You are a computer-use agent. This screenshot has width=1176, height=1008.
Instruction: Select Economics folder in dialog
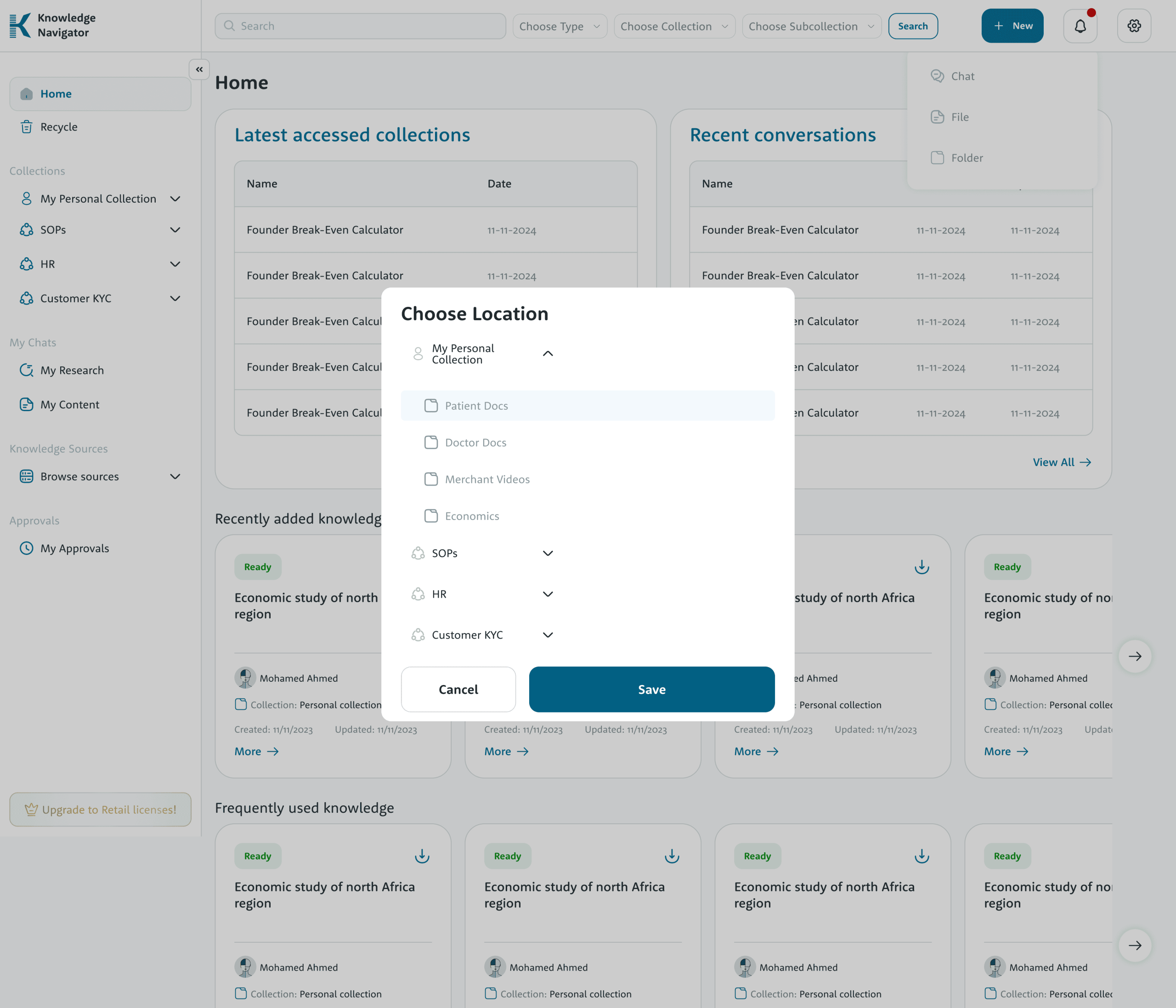[472, 516]
